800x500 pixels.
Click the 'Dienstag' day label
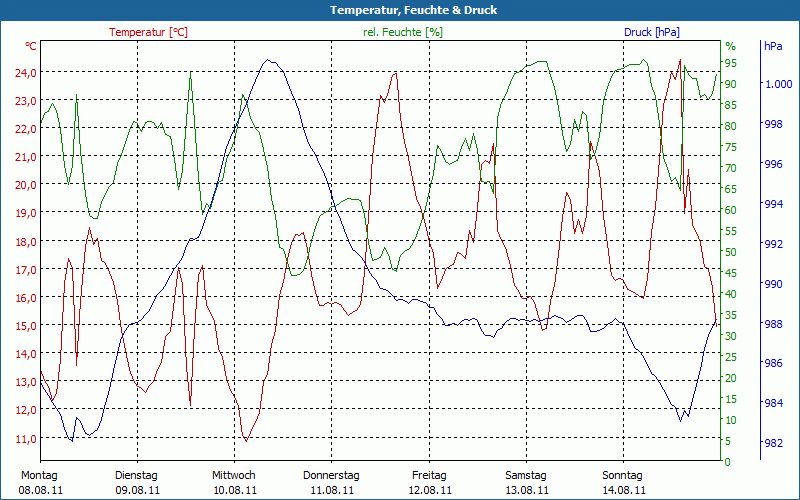click(x=136, y=476)
